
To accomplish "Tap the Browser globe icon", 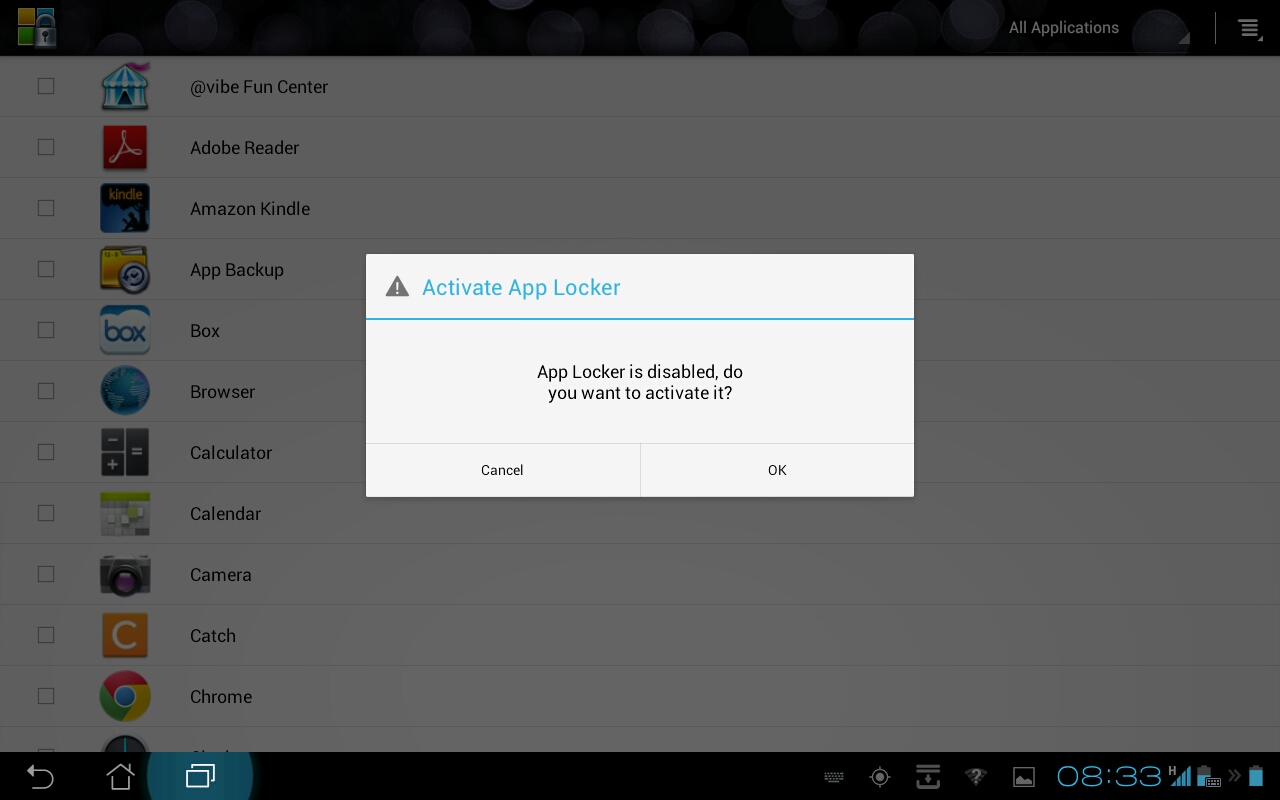I will tap(125, 392).
